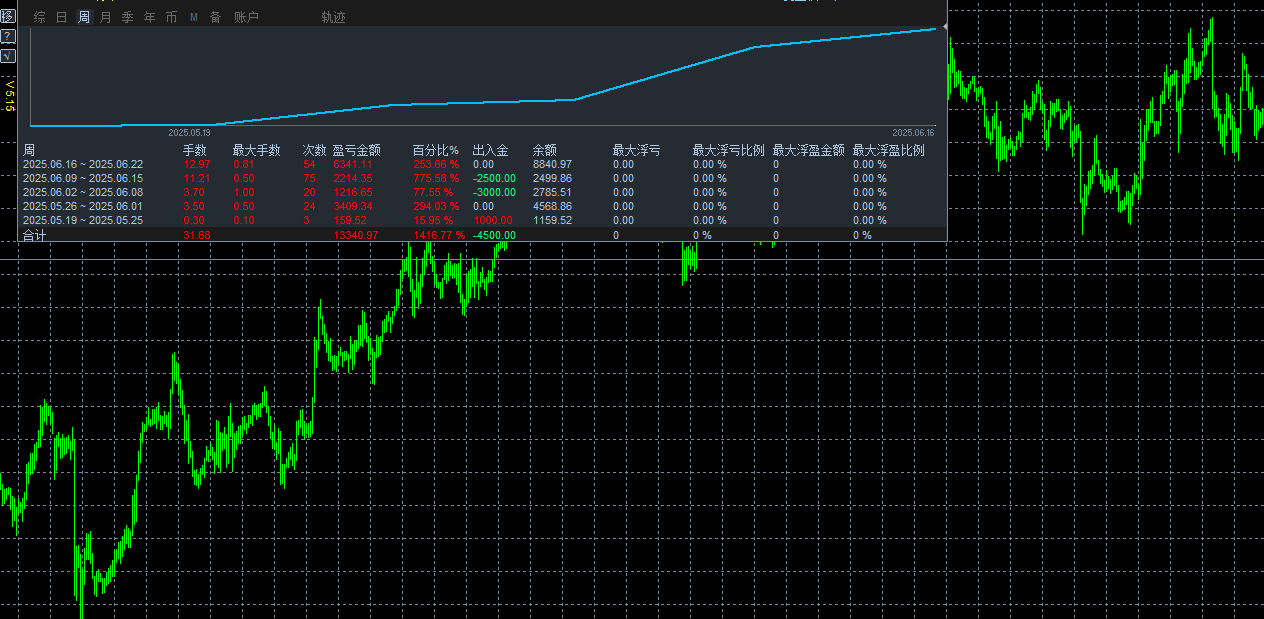Switch to the 日 daily tab
Screen dimensions: 1264x619
click(62, 17)
